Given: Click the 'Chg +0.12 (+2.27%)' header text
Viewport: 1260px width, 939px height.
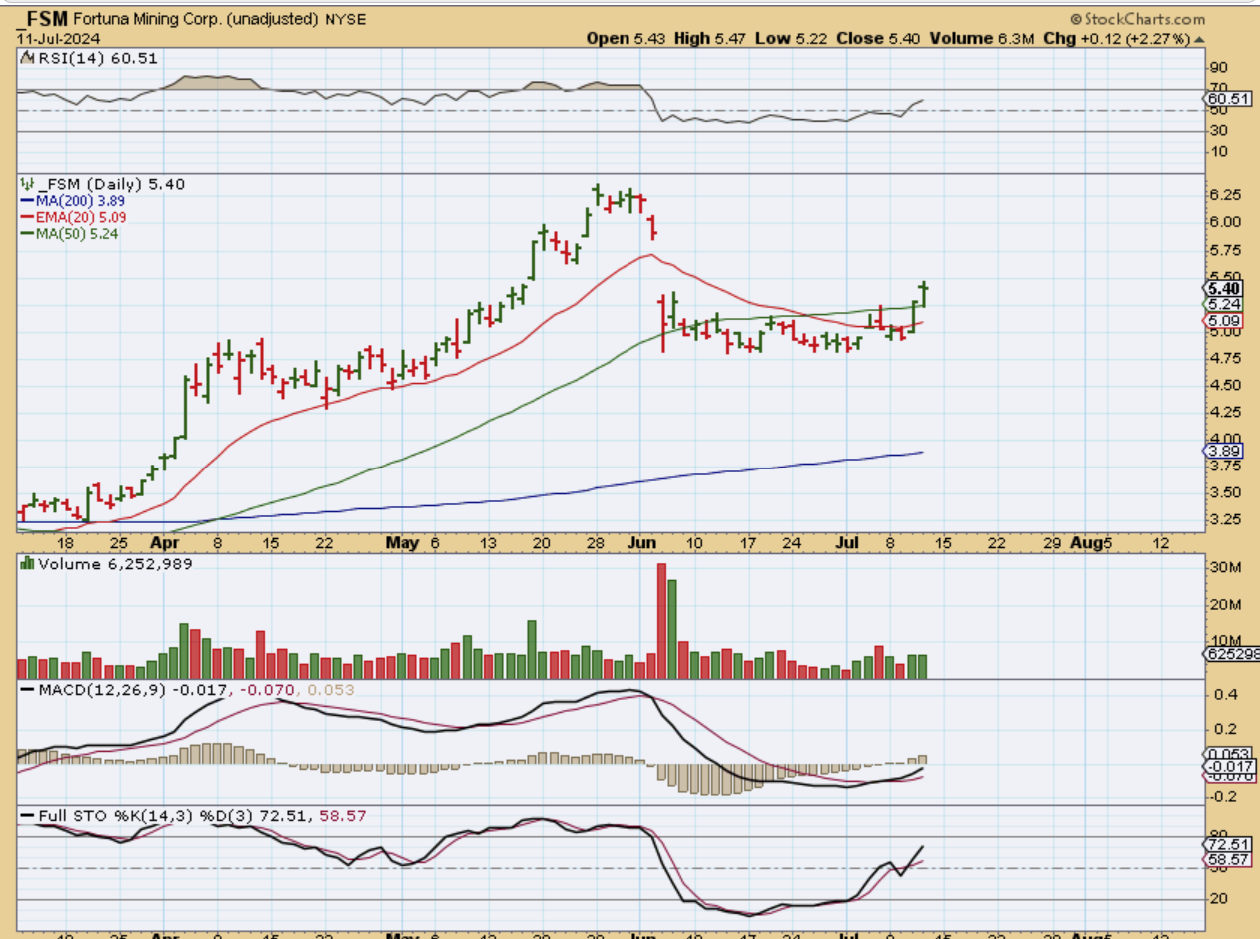Looking at the screenshot, I should click(x=1118, y=38).
